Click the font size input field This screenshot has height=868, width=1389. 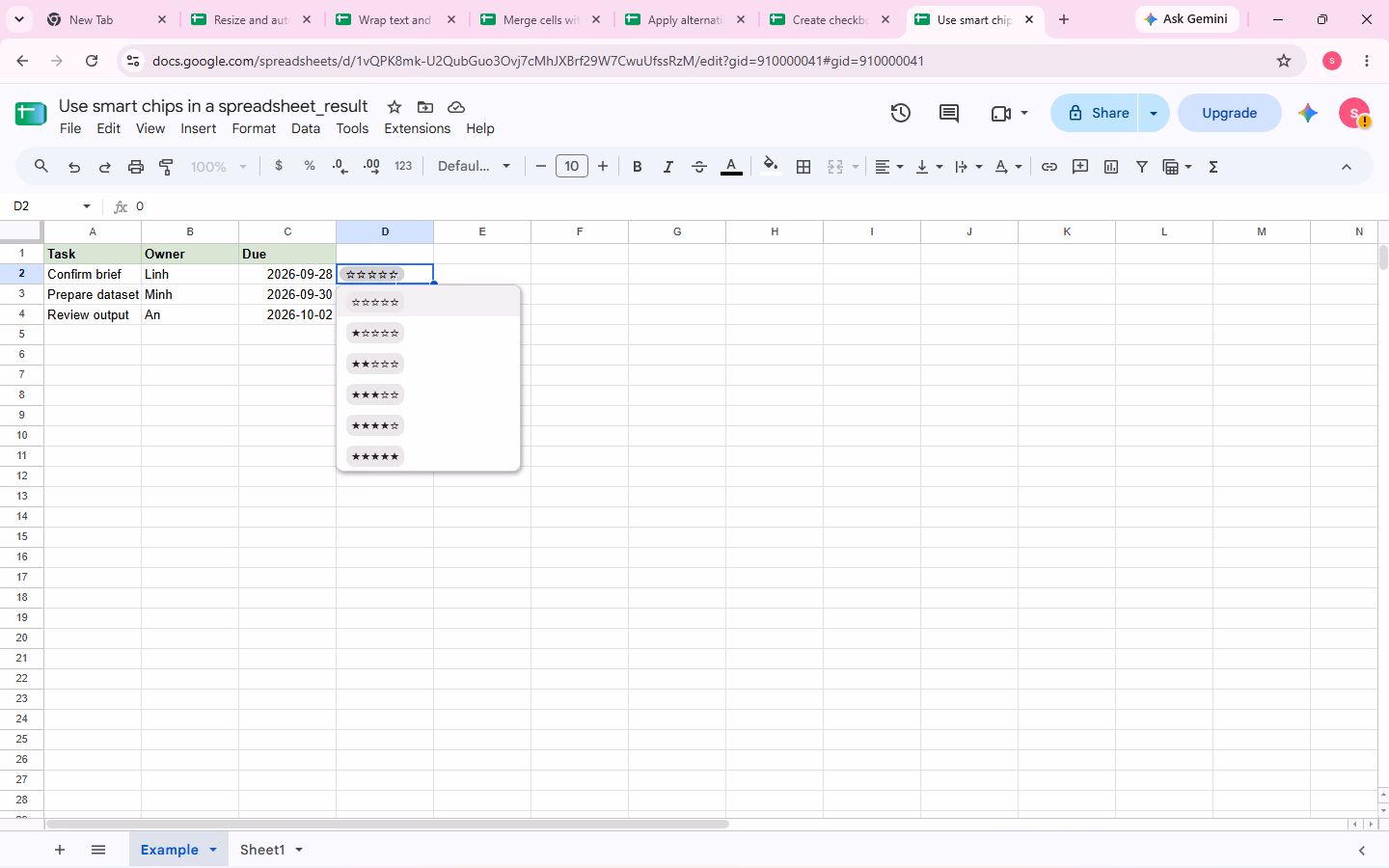pyautogui.click(x=572, y=166)
